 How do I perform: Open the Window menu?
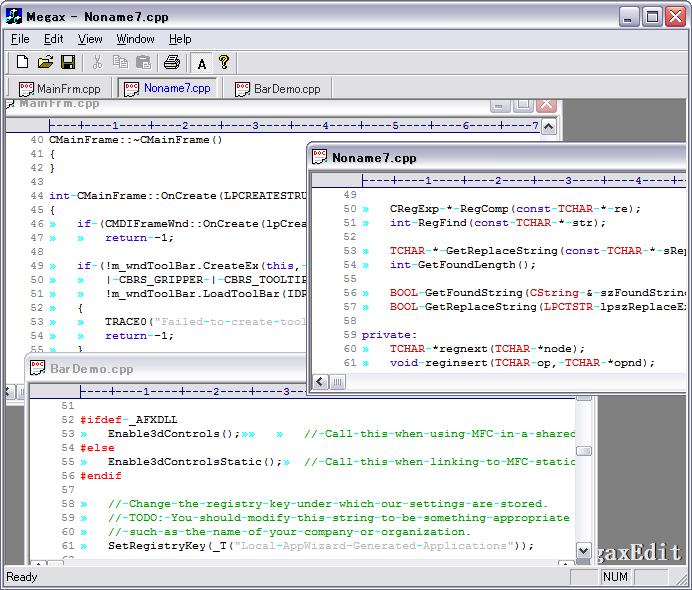click(x=135, y=39)
